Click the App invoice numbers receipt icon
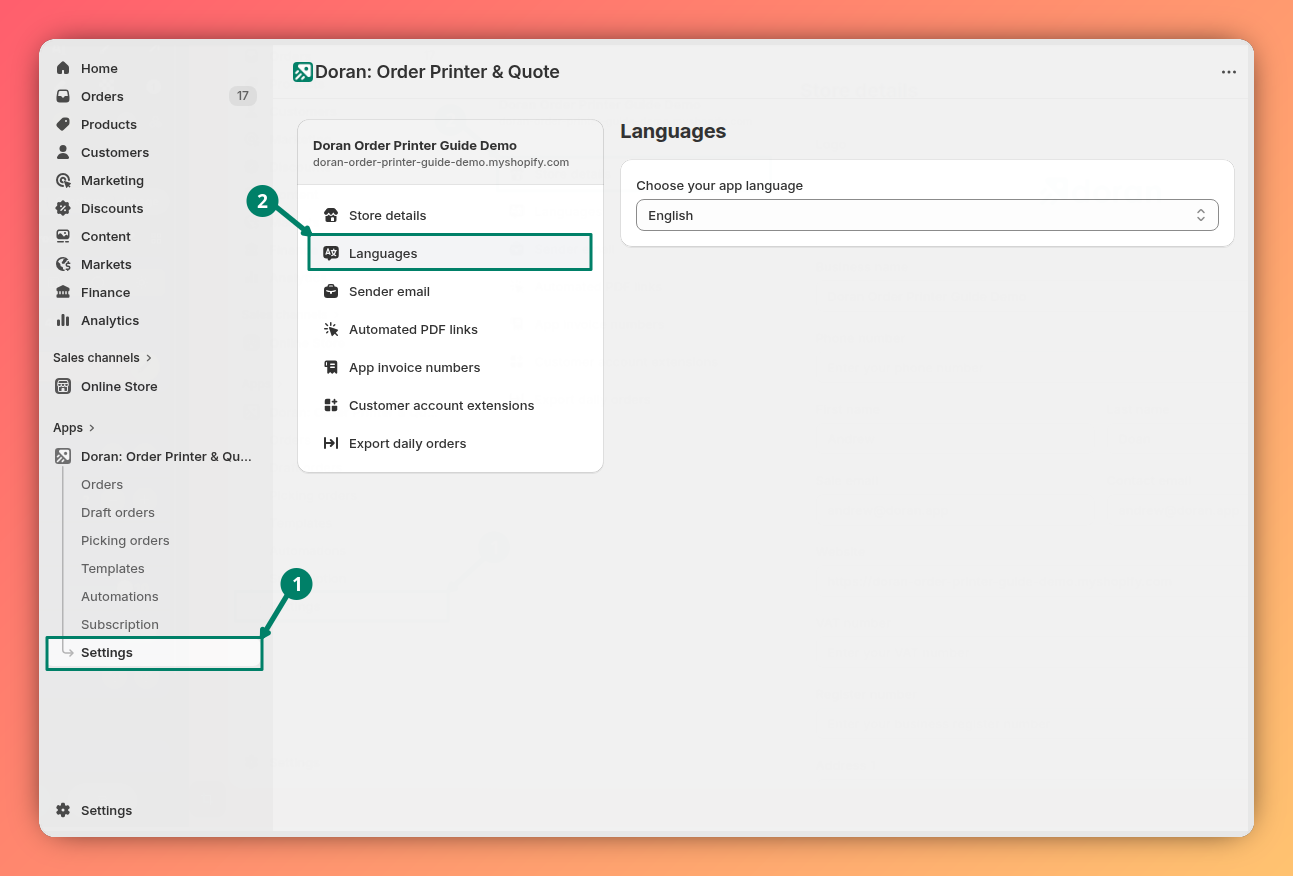Image resolution: width=1293 pixels, height=876 pixels. tap(331, 367)
